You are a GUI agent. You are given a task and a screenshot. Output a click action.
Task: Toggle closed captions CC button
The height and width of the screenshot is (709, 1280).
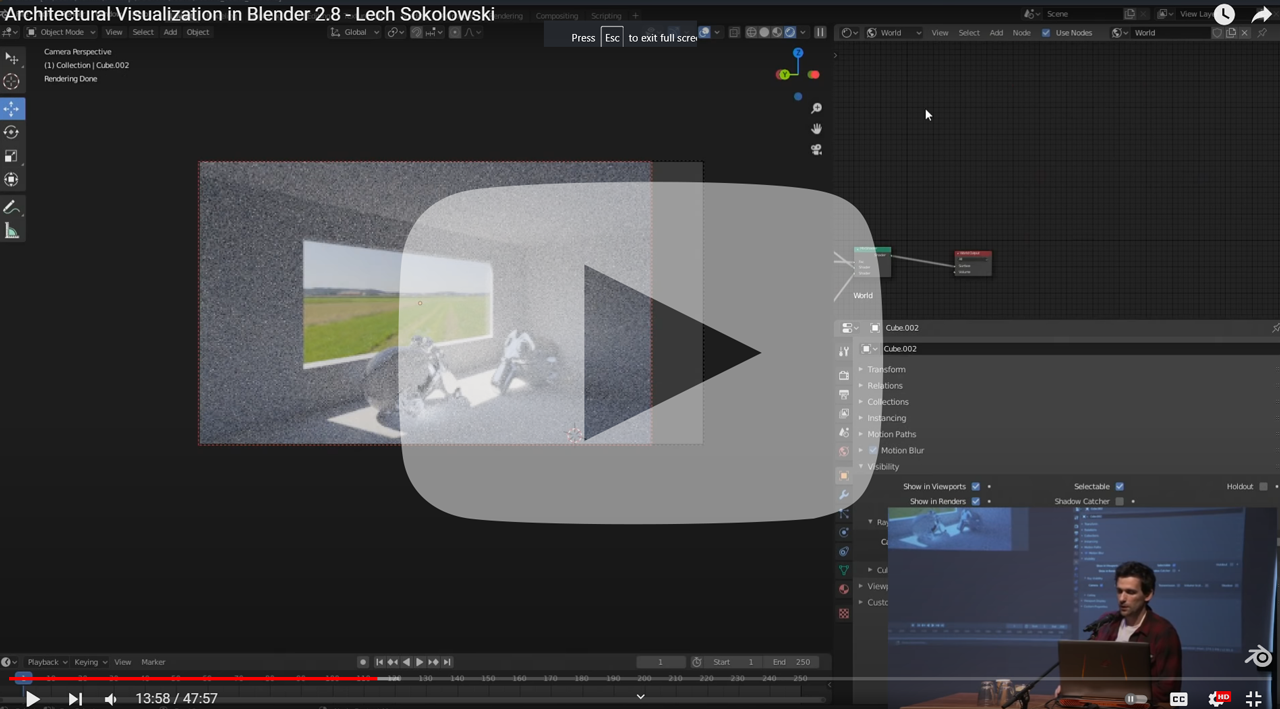point(1179,699)
